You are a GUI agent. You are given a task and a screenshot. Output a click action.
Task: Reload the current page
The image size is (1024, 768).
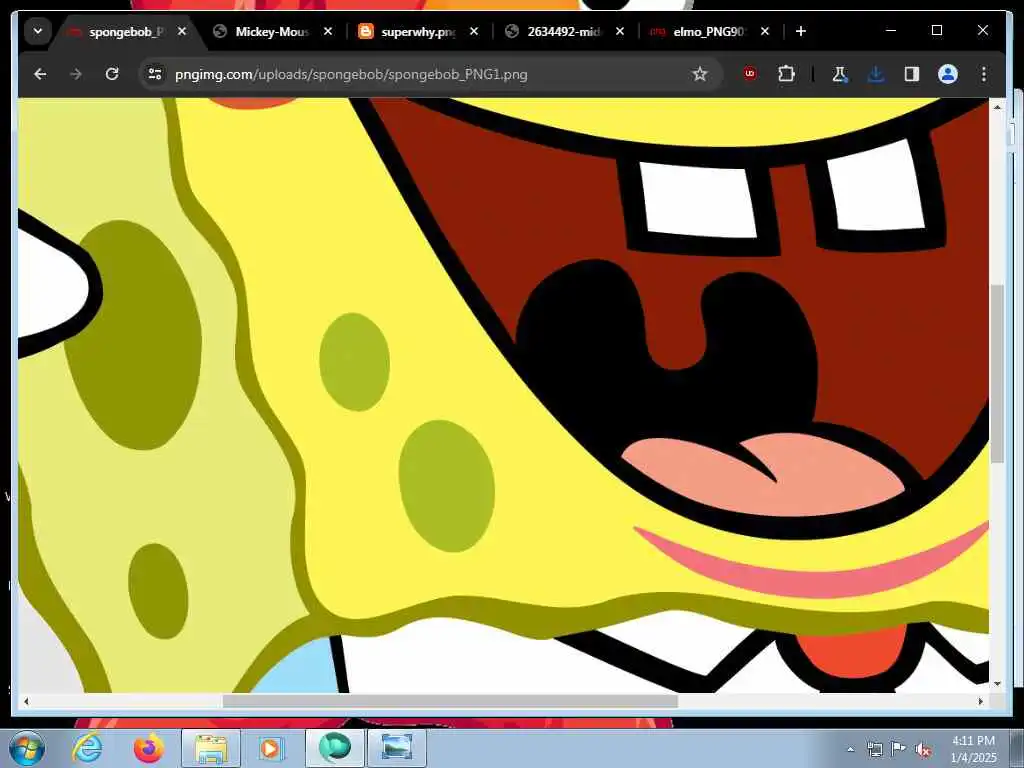click(112, 74)
